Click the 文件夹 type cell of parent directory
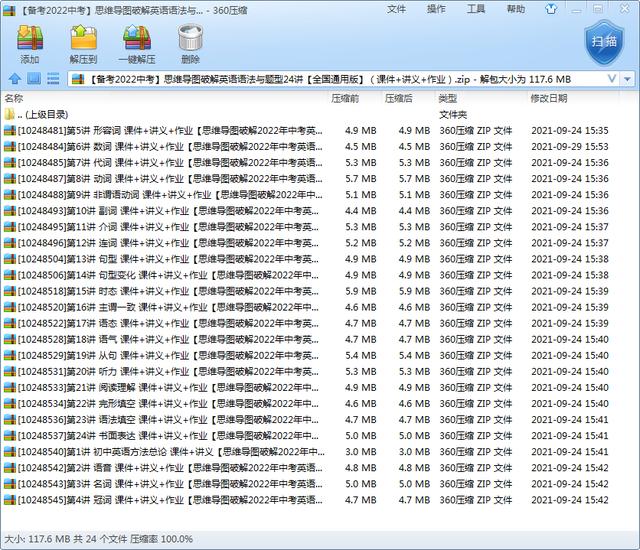 453,115
